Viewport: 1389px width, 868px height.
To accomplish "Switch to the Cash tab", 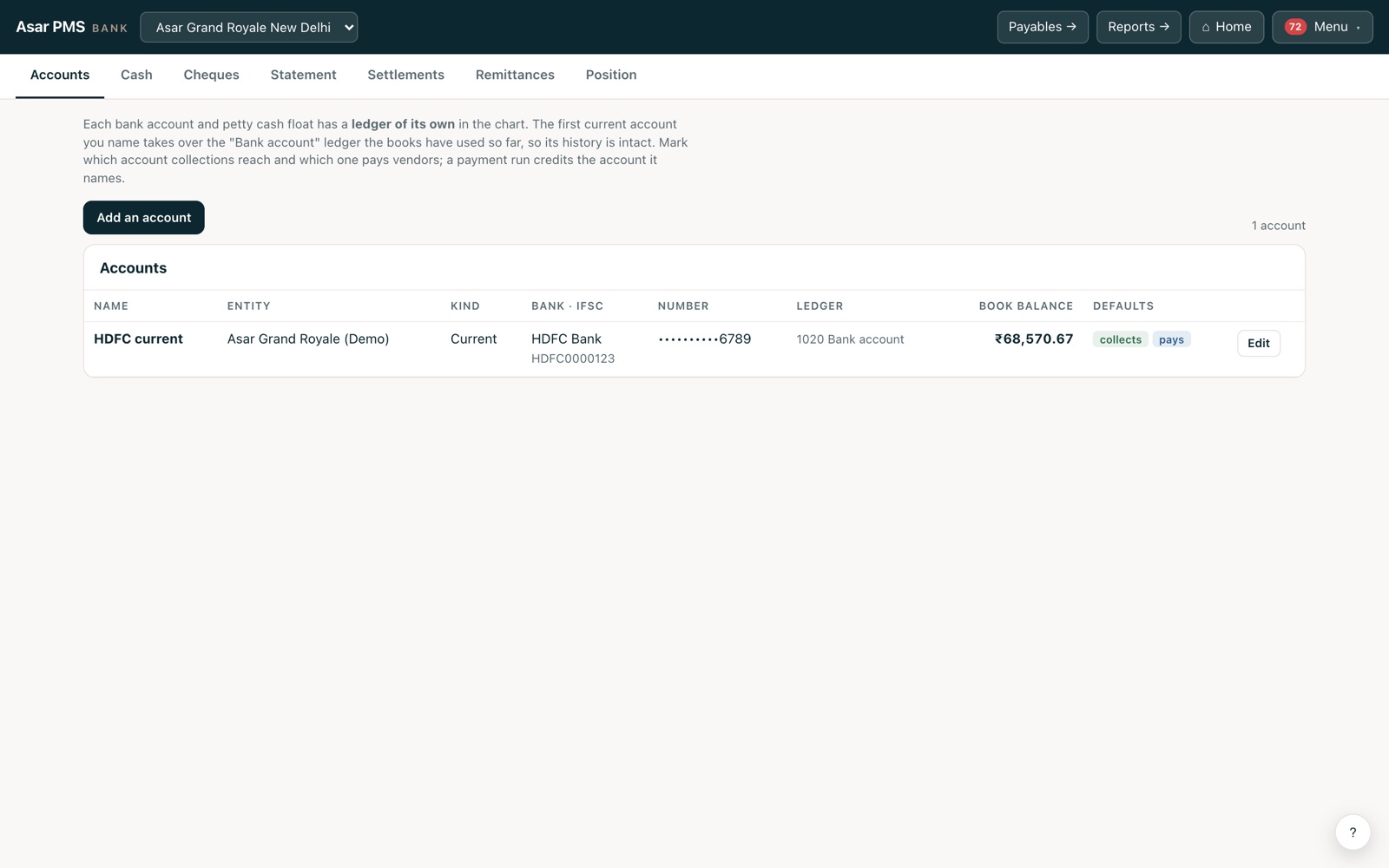I will [136, 75].
